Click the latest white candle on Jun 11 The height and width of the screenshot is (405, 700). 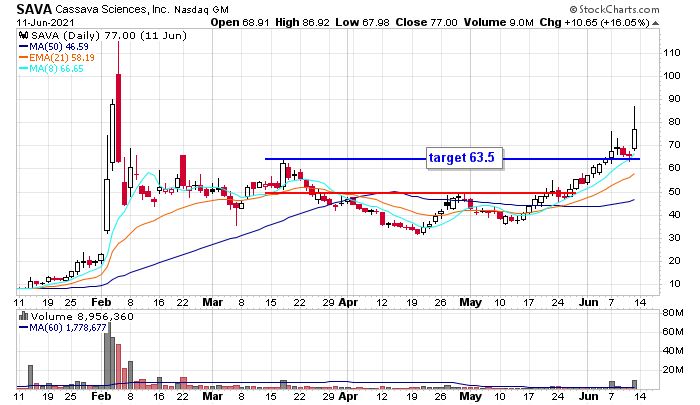[634, 139]
